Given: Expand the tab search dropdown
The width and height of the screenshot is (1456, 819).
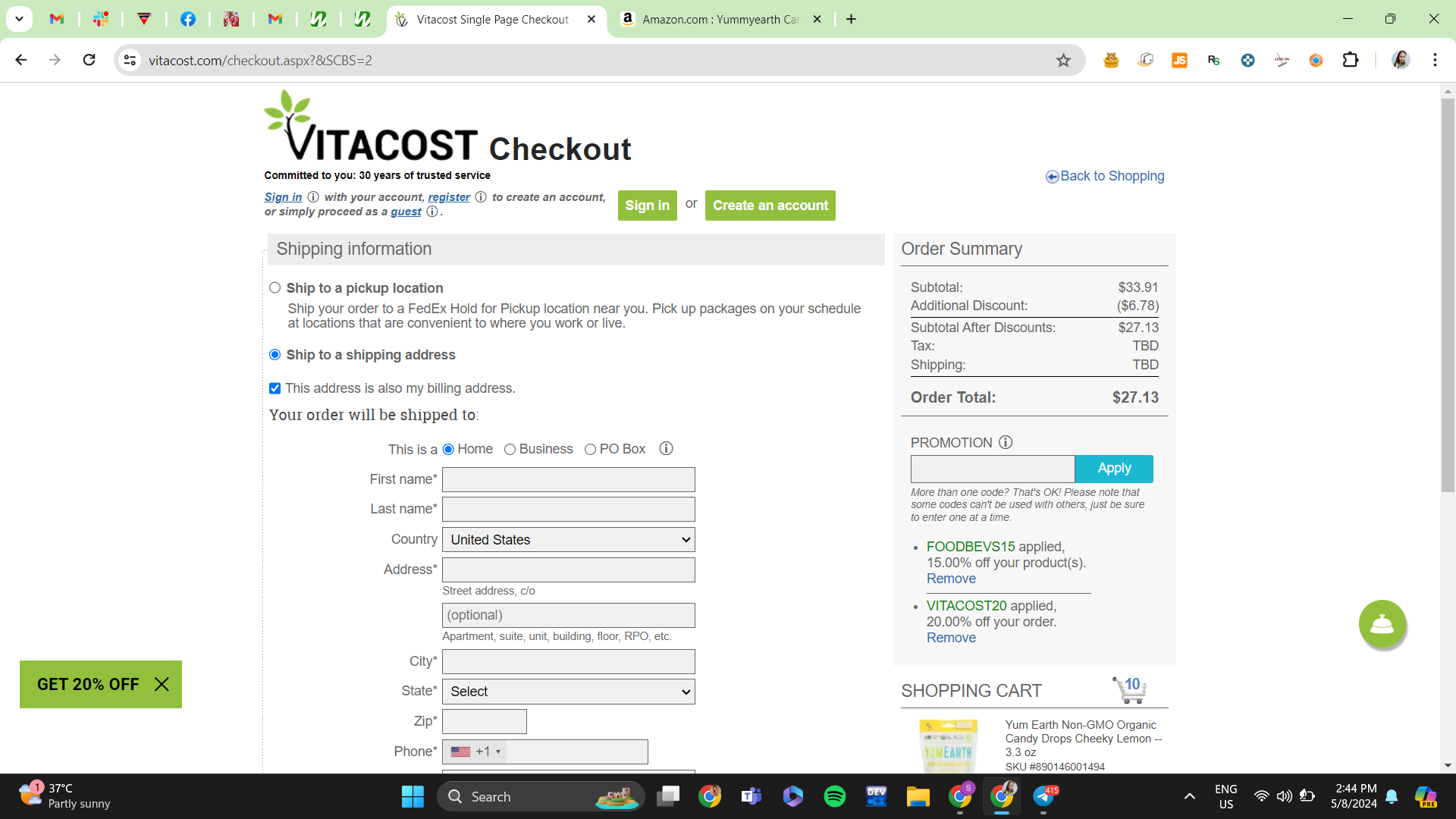Looking at the screenshot, I should [x=20, y=19].
